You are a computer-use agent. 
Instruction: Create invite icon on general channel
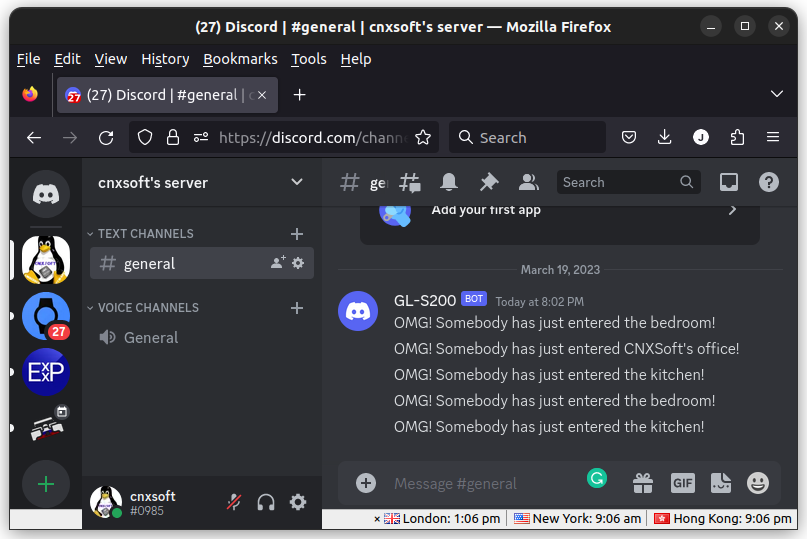pyautogui.click(x=278, y=263)
